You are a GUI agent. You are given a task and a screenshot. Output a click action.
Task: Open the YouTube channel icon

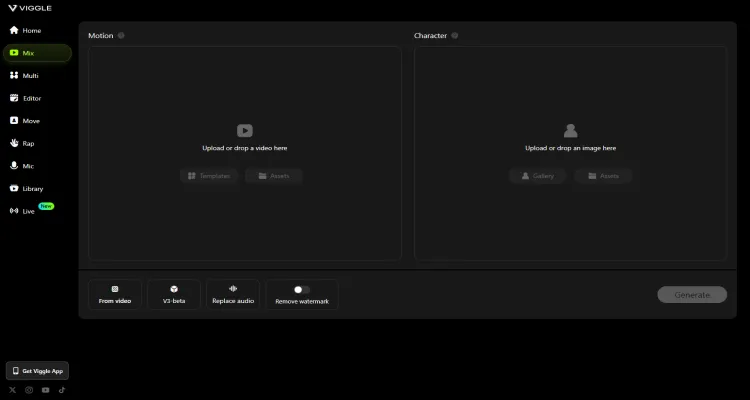tap(45, 390)
